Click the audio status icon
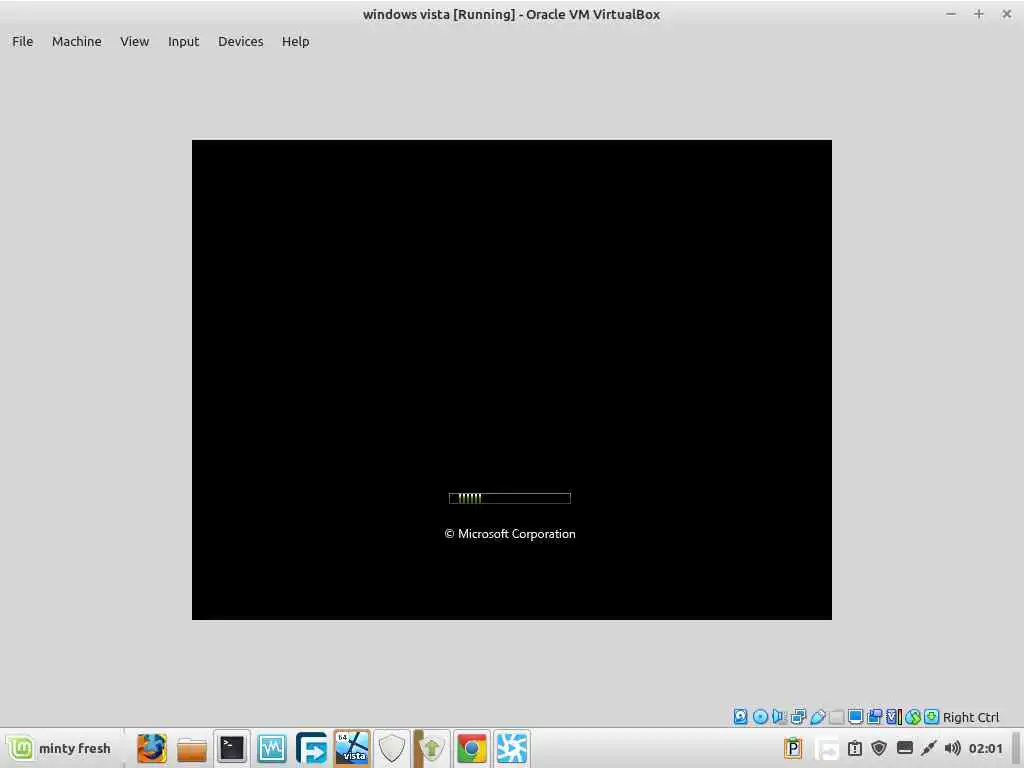 click(x=778, y=716)
